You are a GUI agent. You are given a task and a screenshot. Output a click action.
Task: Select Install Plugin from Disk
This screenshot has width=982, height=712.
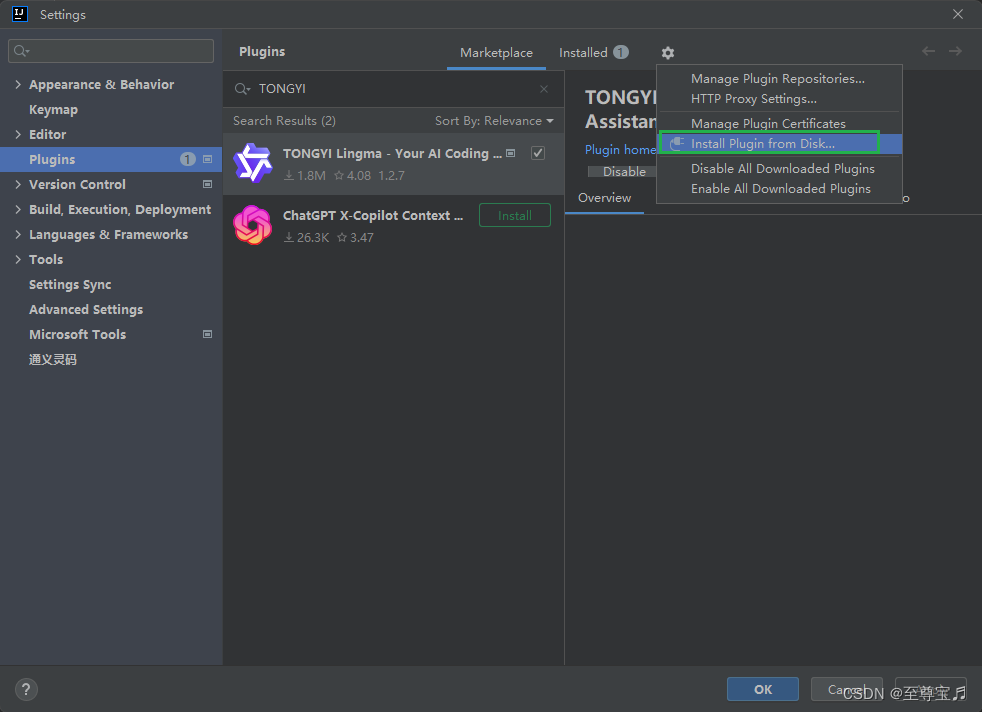tap(779, 144)
